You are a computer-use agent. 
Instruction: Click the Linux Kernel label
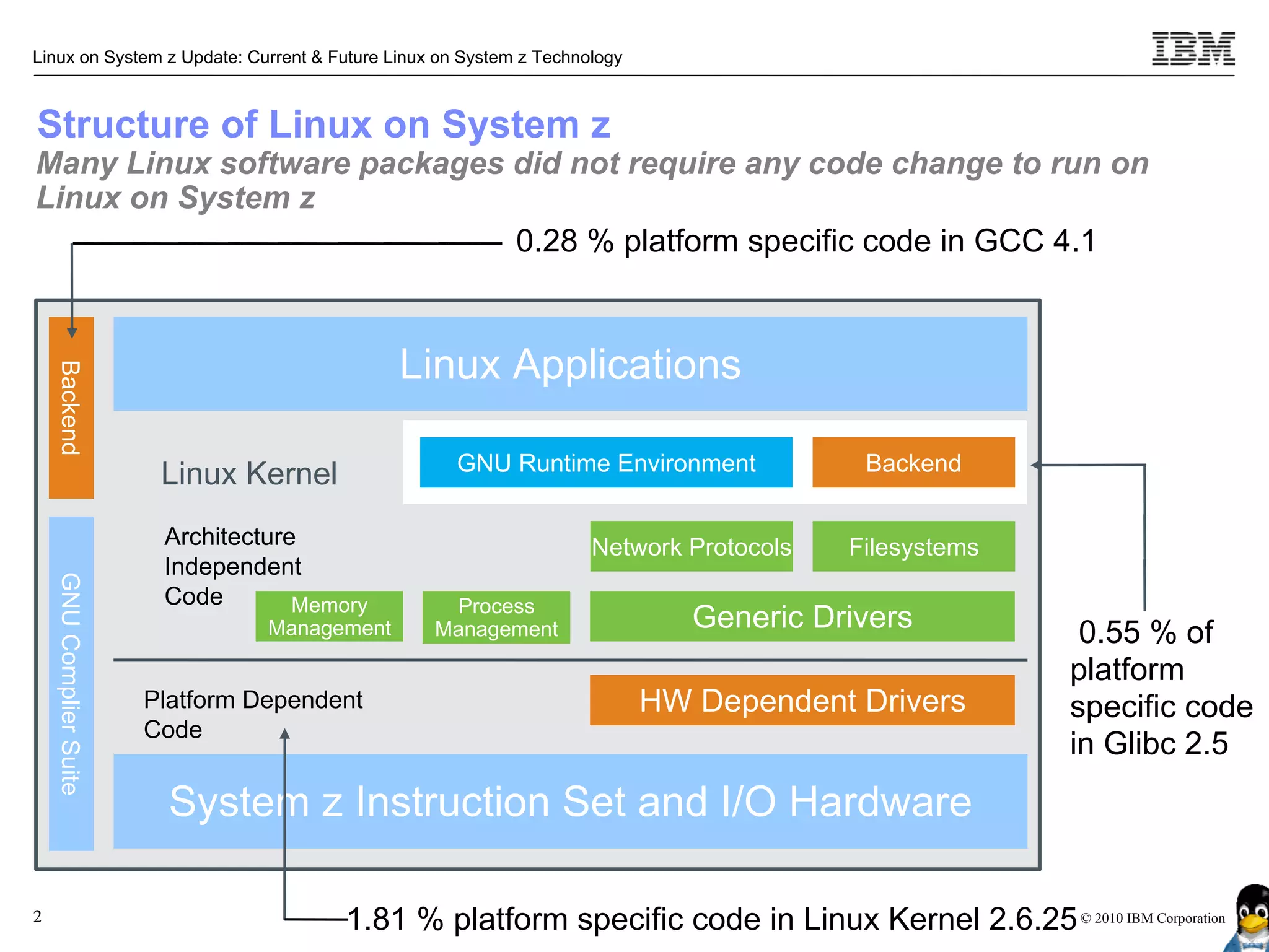tap(249, 474)
